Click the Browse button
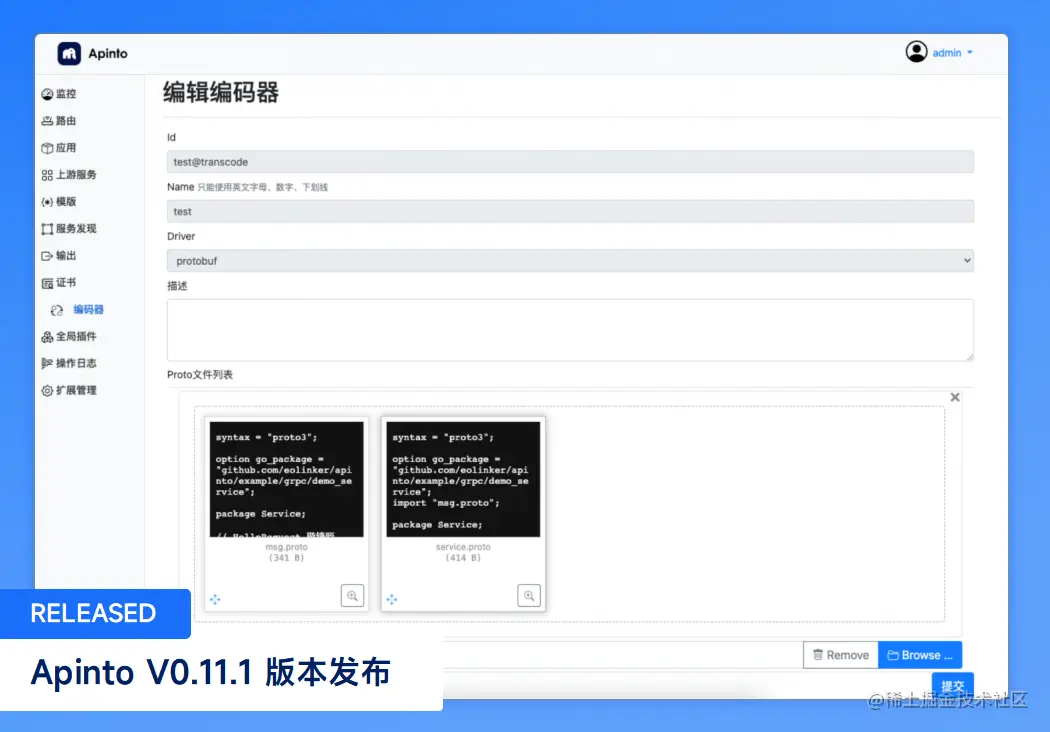Viewport: 1050px width, 732px height. click(x=920, y=655)
